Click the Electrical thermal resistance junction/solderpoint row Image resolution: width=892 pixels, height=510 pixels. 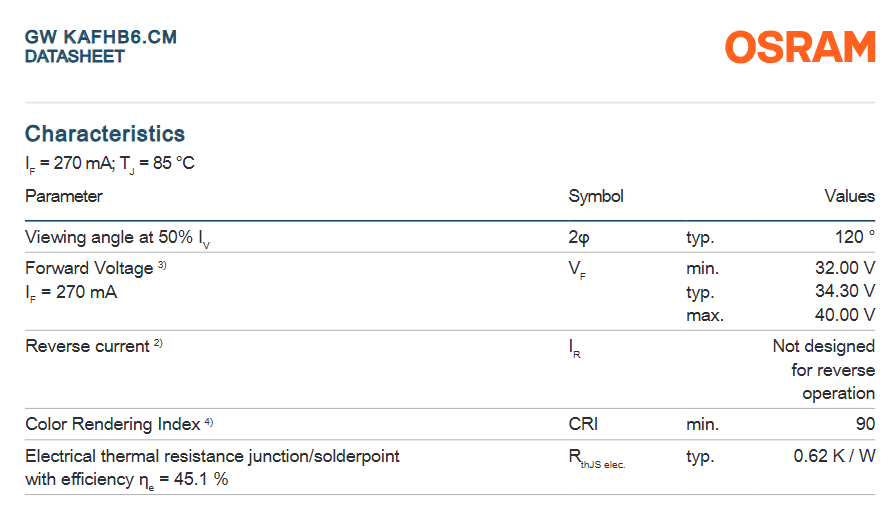pyautogui.click(x=450, y=467)
